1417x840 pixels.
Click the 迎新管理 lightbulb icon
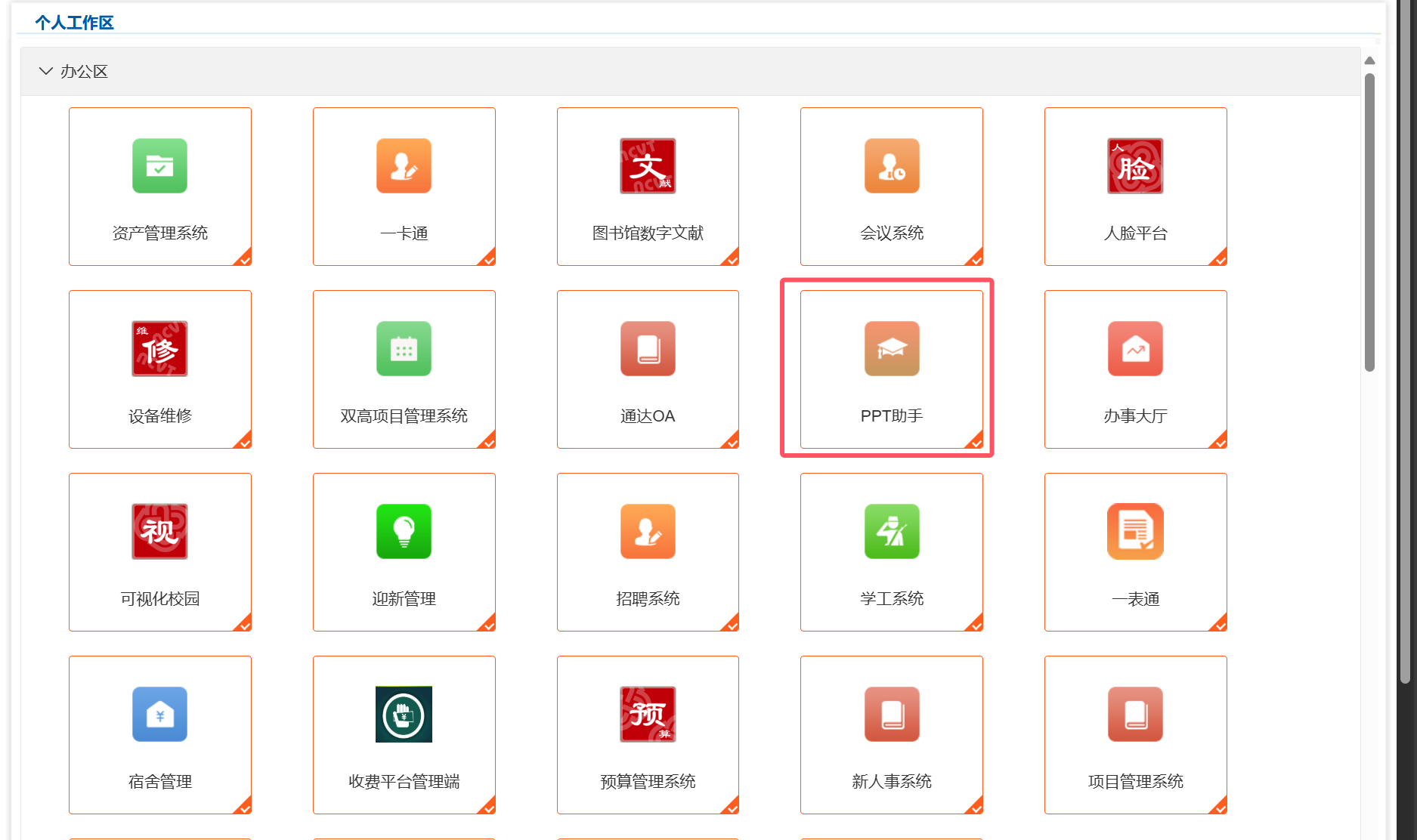tap(404, 532)
